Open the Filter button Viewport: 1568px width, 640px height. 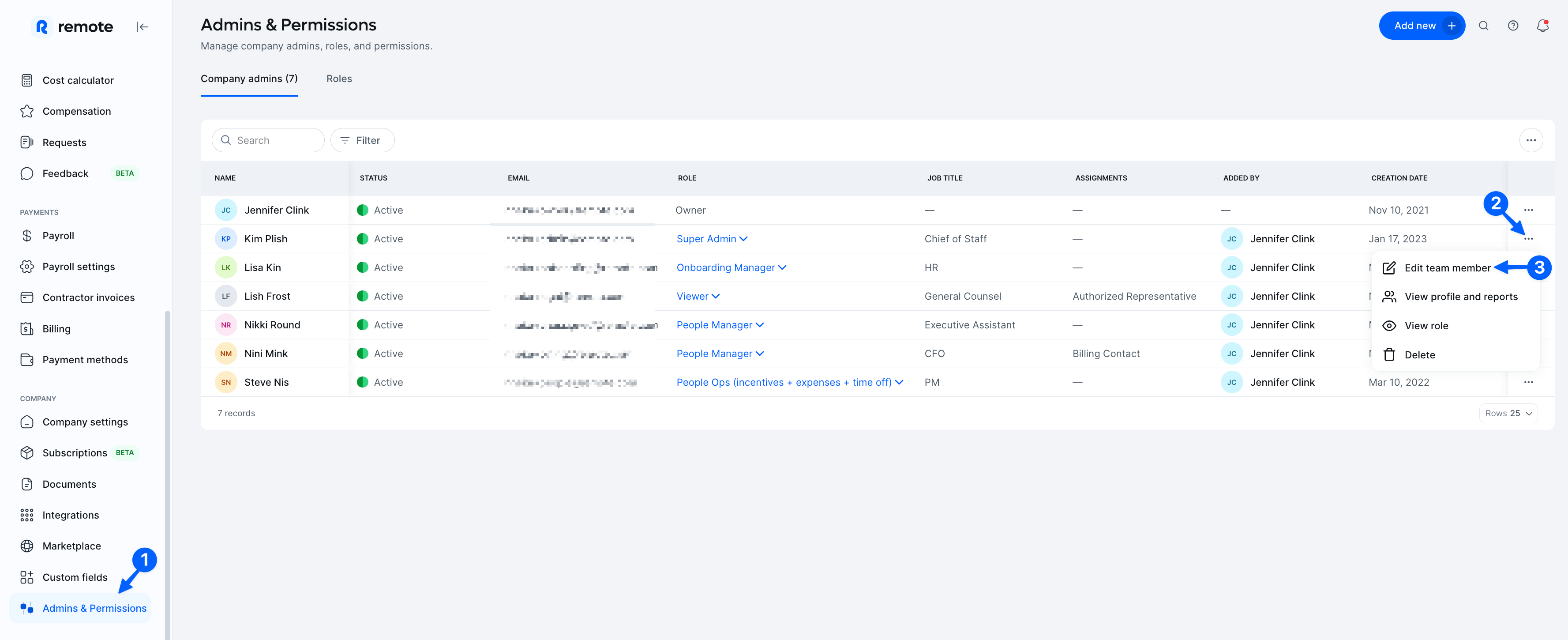[362, 141]
